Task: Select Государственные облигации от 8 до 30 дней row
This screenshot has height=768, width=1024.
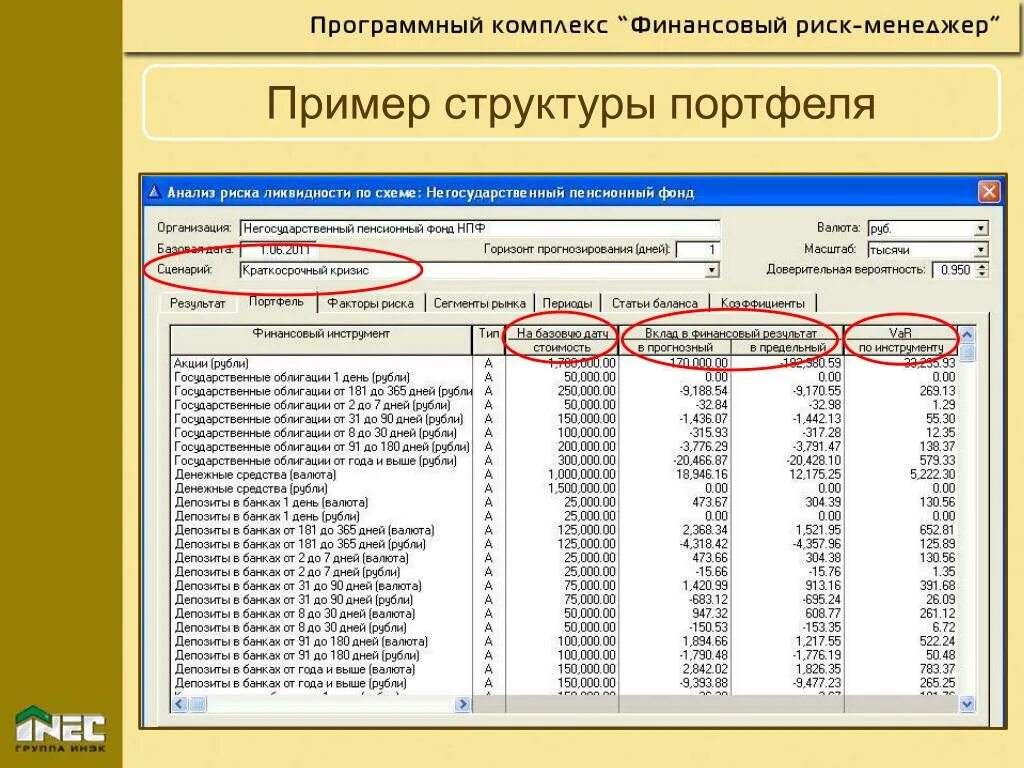Action: point(565,432)
